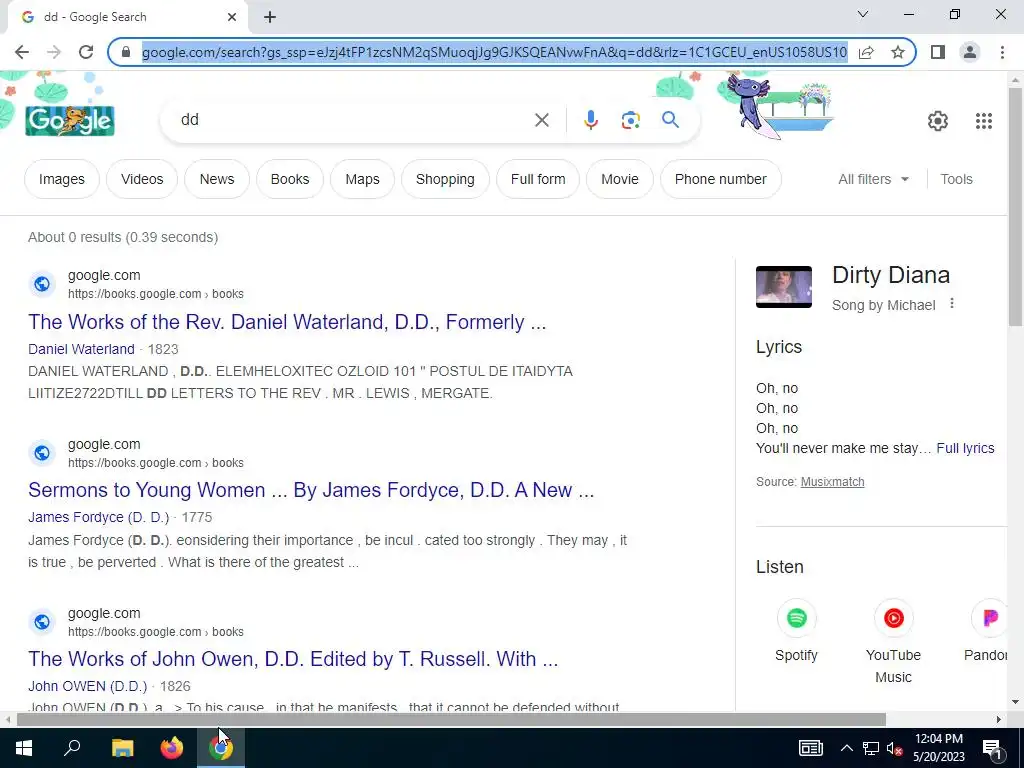Show hidden system tray icons
1024x768 pixels.
846,748
